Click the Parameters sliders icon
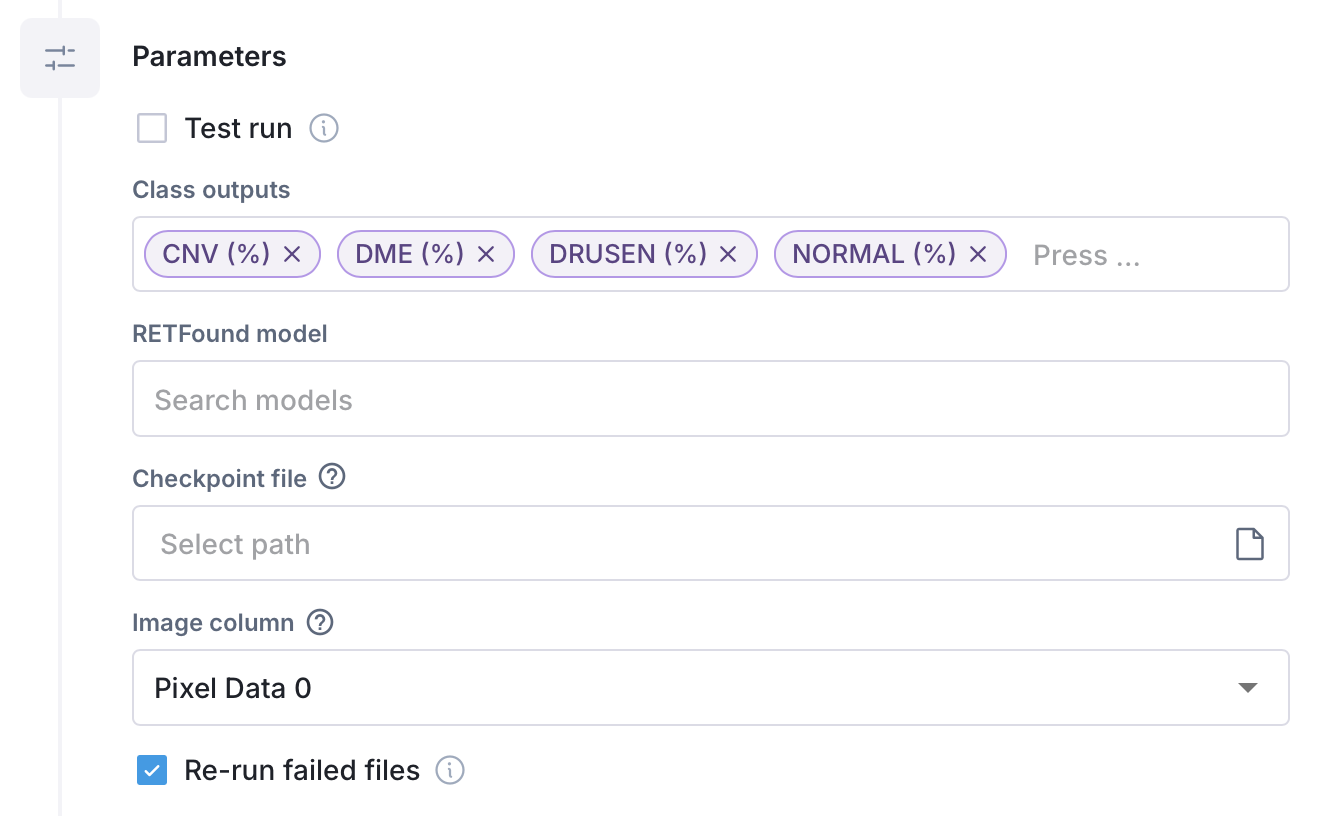 60,58
